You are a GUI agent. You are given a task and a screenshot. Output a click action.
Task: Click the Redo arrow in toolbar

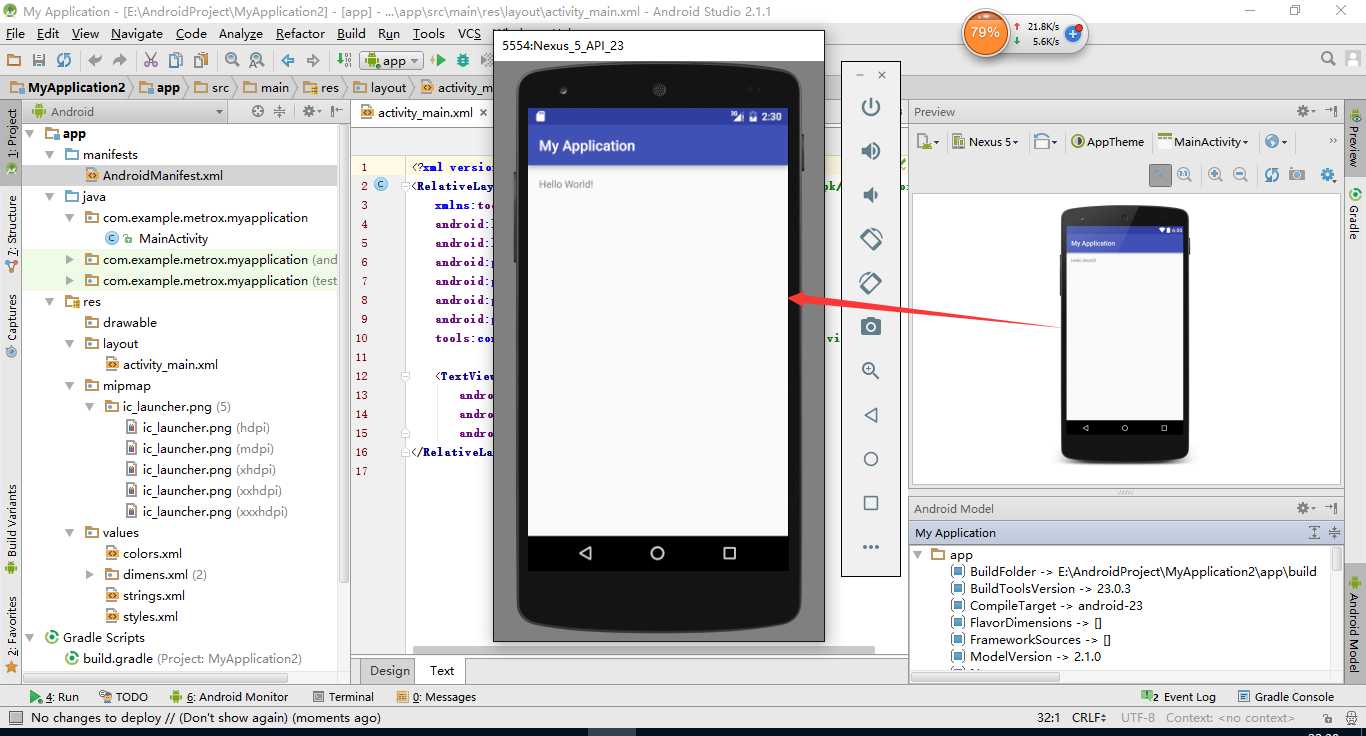point(120,60)
